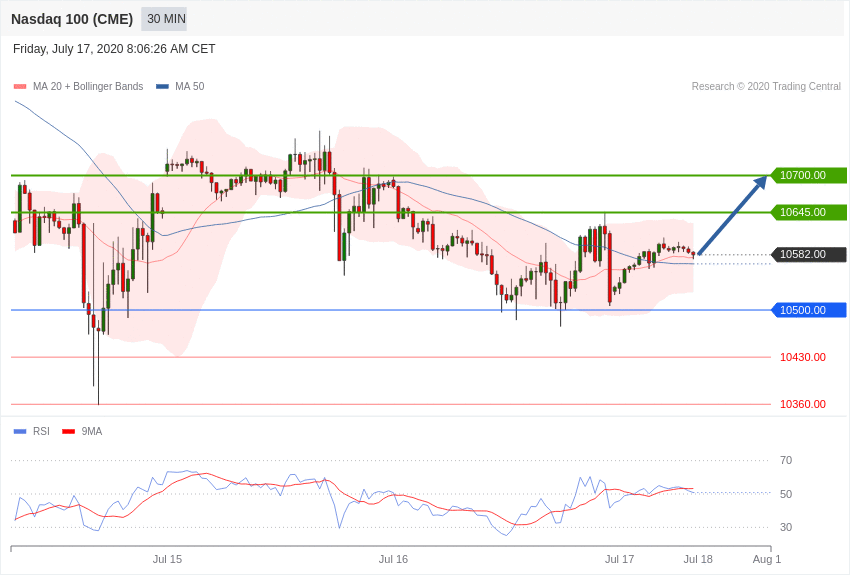Click the blue MA 50 legend swatch
Image resolution: width=850 pixels, height=576 pixels.
162,87
